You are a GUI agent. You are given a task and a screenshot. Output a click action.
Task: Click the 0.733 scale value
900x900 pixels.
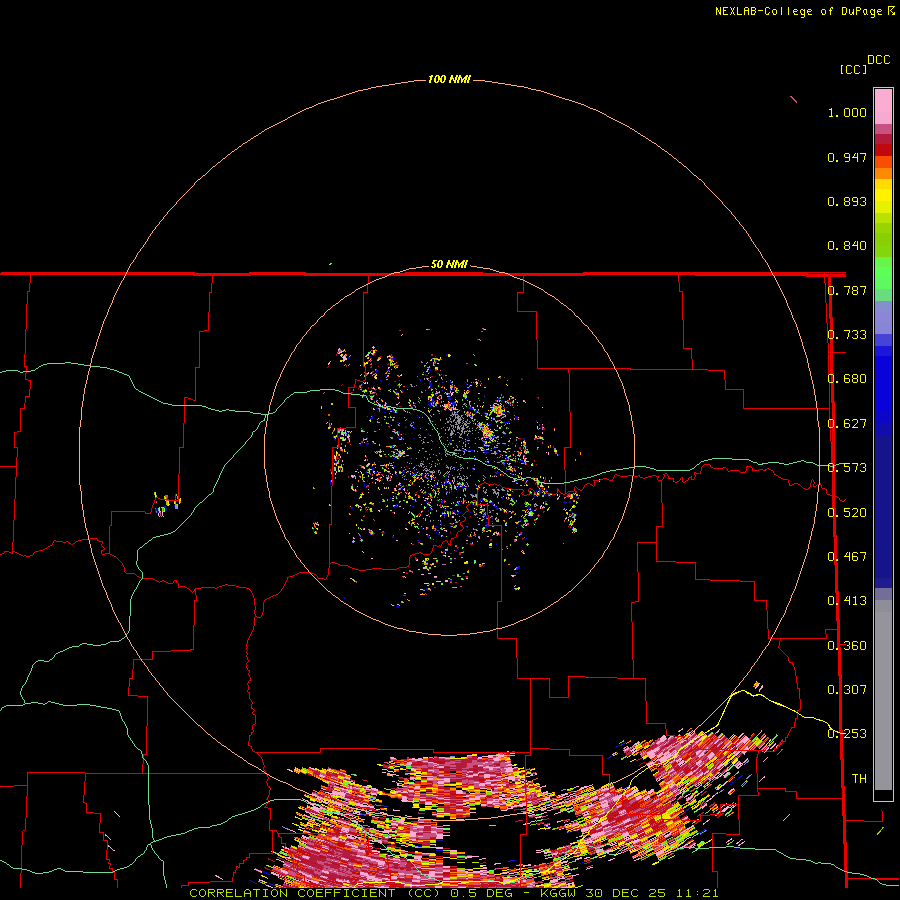(847, 335)
